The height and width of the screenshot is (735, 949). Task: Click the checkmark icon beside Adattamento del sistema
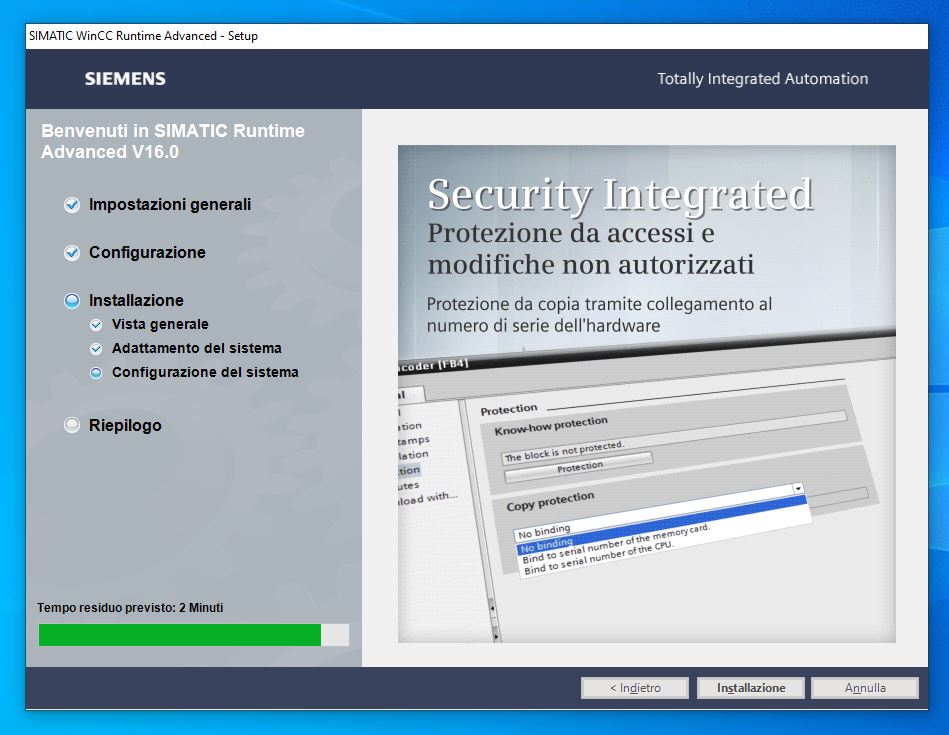point(96,349)
